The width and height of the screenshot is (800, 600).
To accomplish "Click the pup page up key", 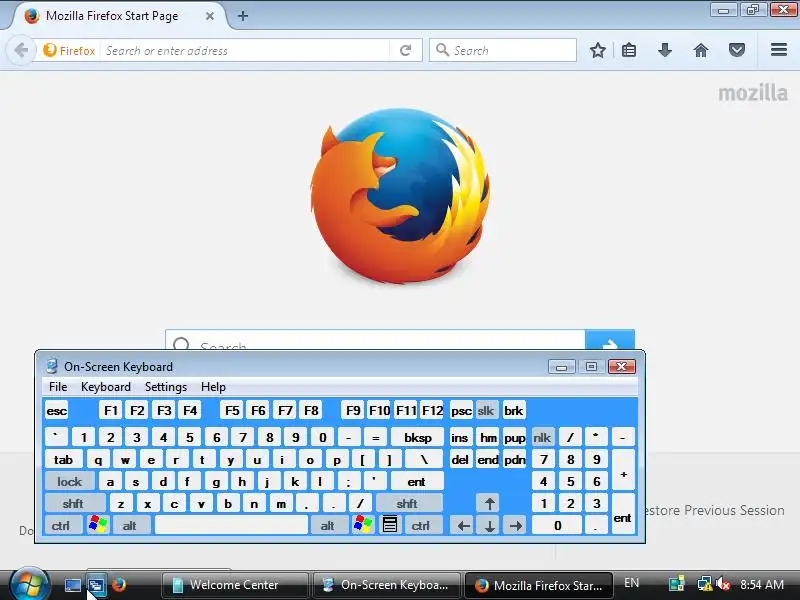I will 515,437.
